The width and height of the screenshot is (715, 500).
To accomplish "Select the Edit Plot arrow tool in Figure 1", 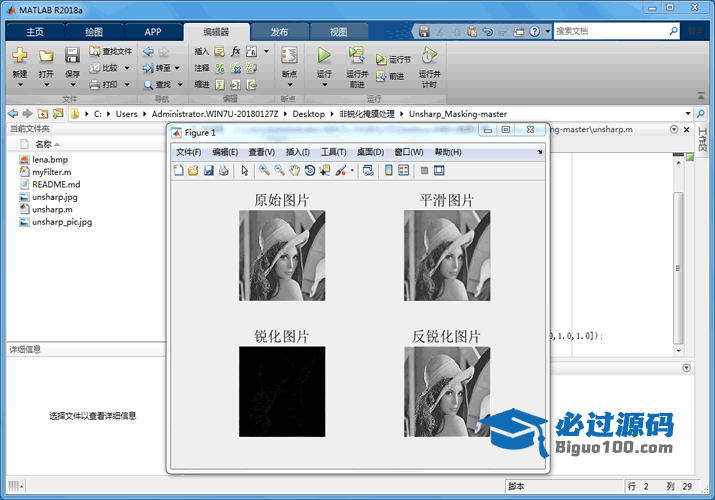I will pyautogui.click(x=245, y=170).
